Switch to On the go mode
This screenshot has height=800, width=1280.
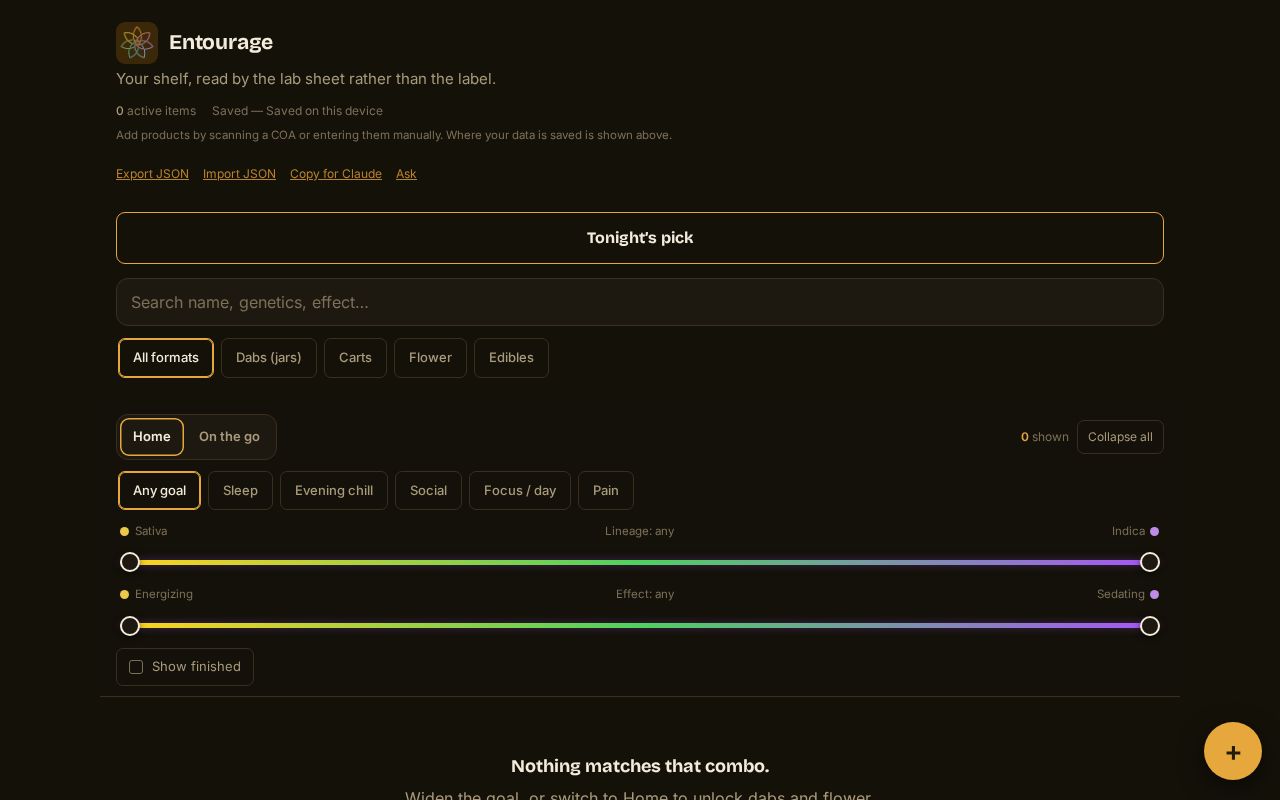point(229,437)
